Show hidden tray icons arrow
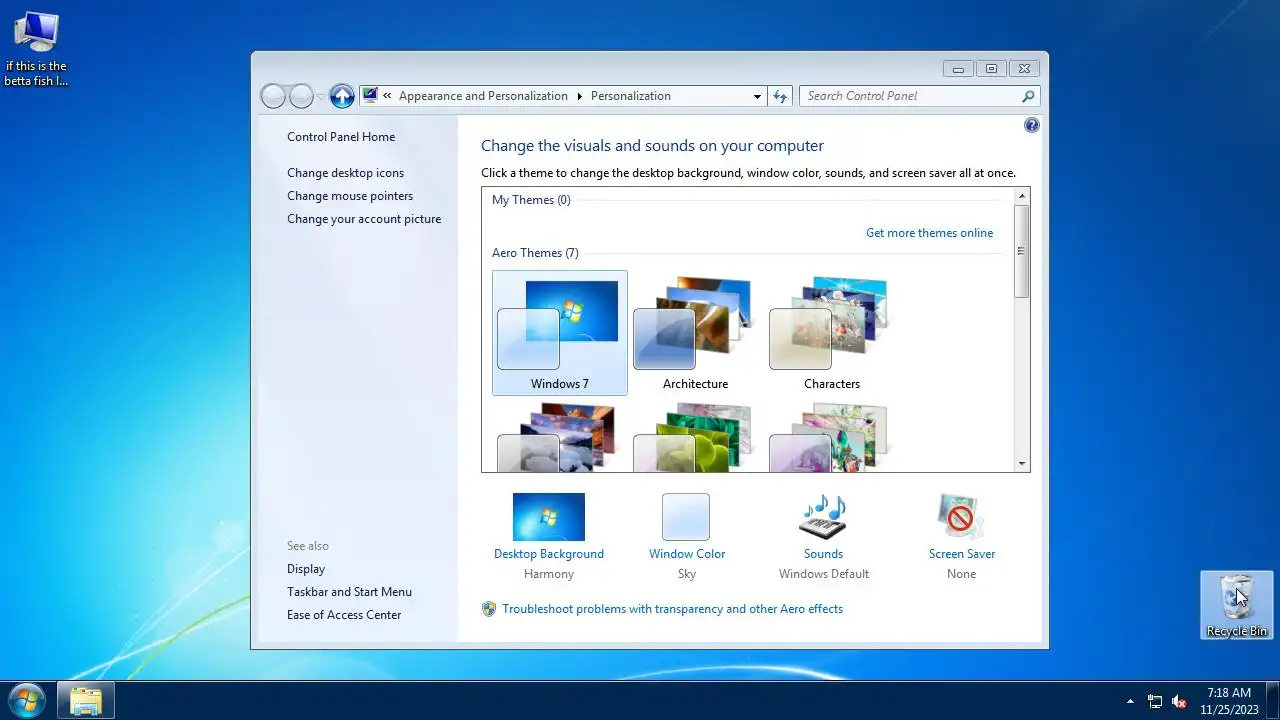This screenshot has height=720, width=1280. 1131,701
